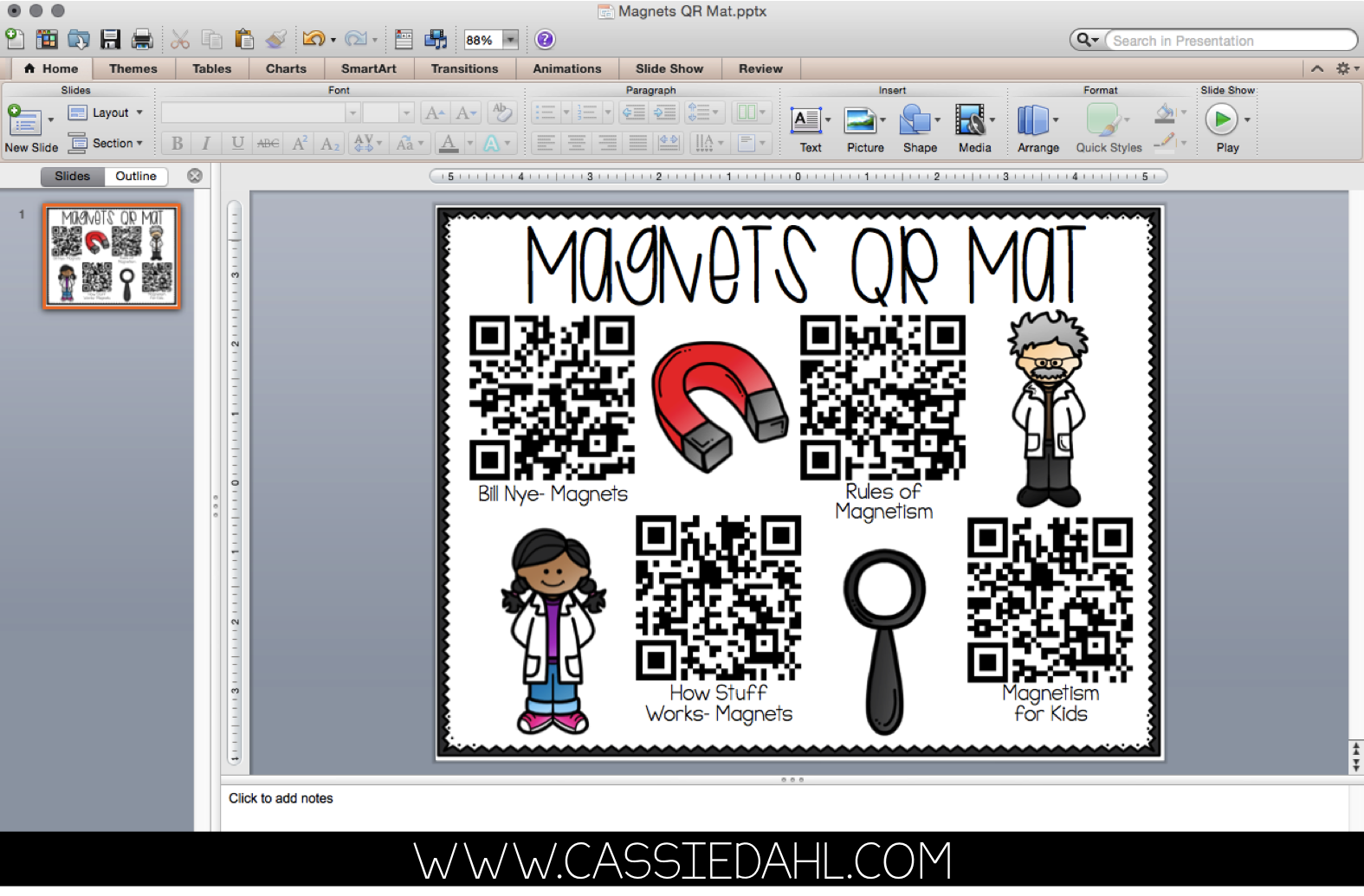Apply the Text Effects glowing A

[492, 143]
